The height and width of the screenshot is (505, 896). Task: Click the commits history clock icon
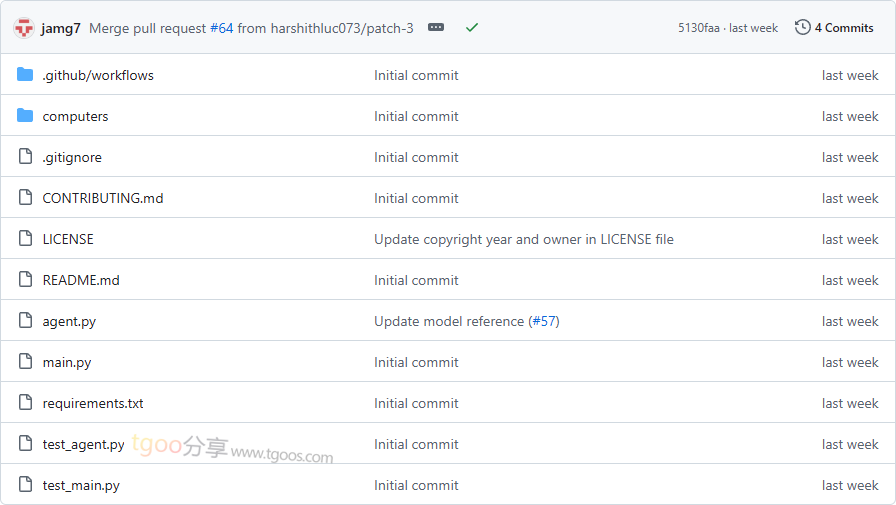tap(802, 28)
